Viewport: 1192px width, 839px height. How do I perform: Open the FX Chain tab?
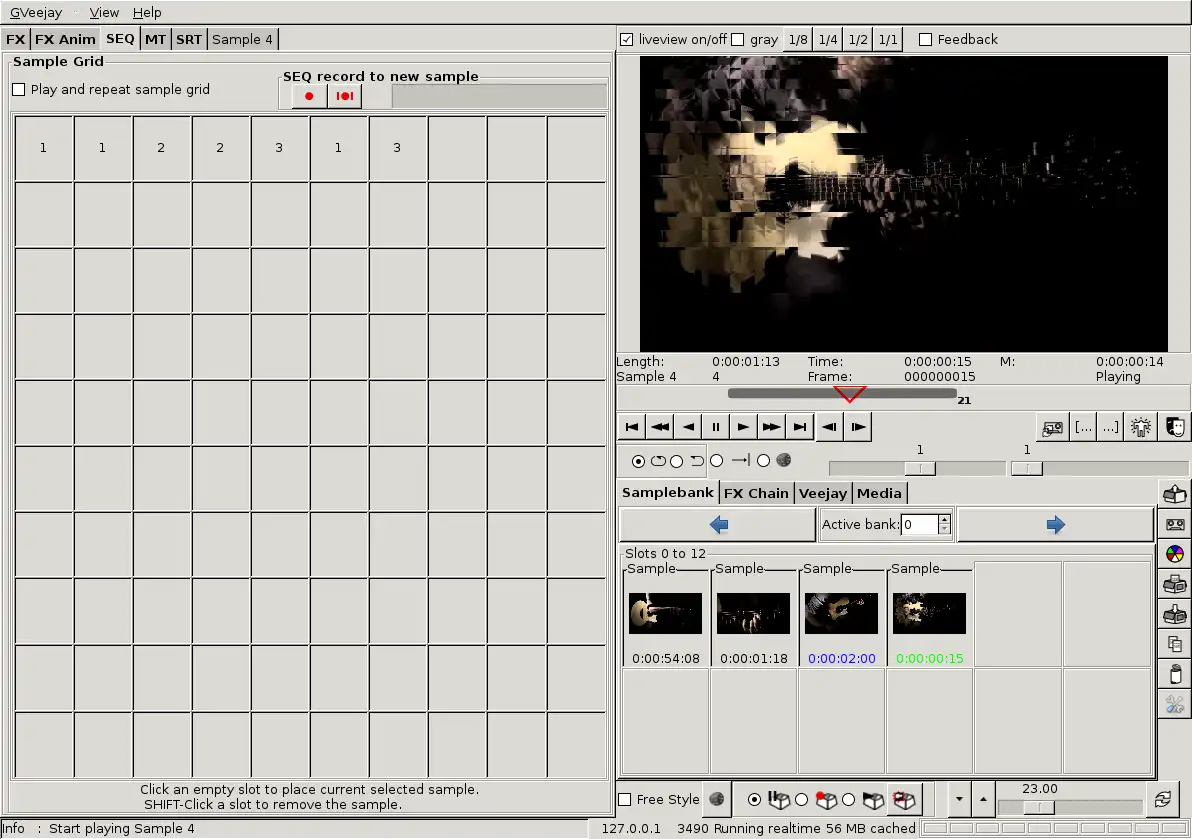(756, 493)
